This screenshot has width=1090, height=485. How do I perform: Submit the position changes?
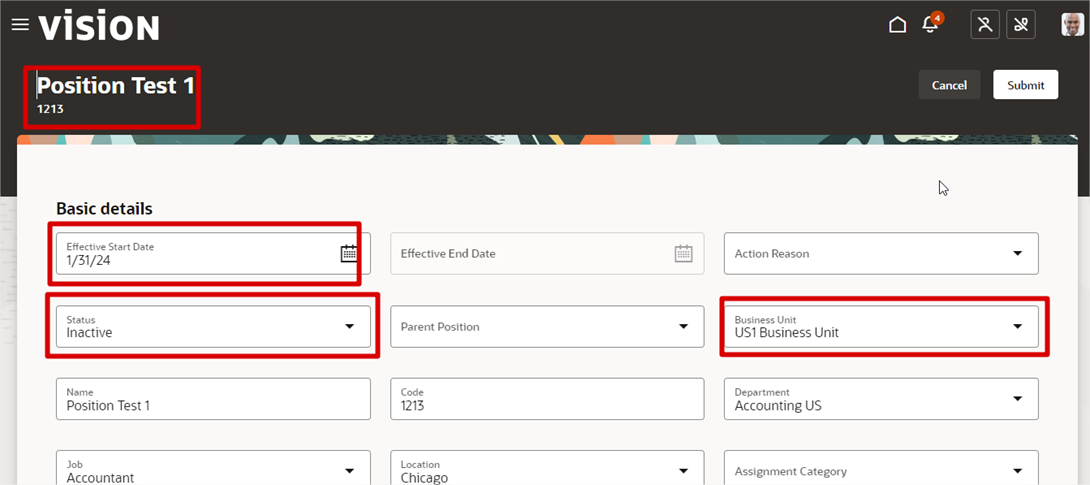pos(1025,85)
